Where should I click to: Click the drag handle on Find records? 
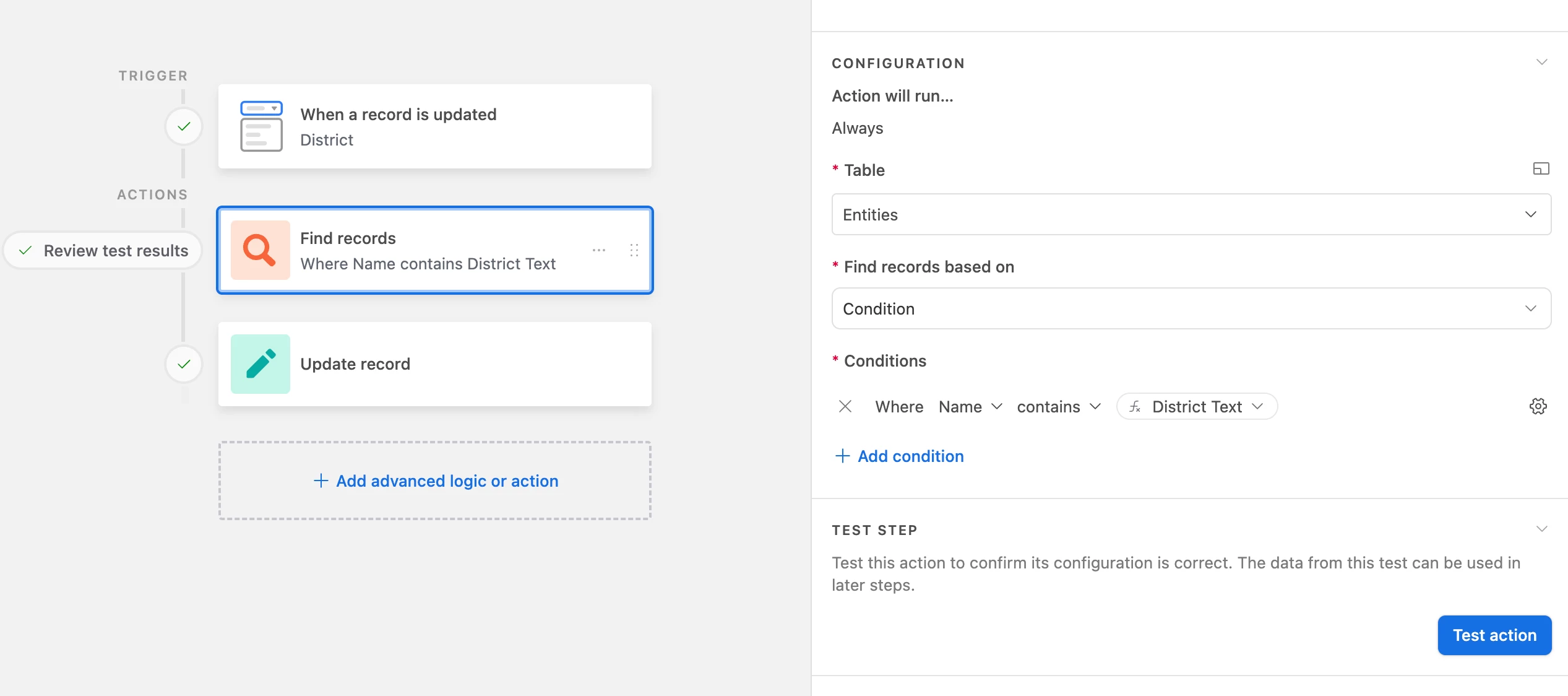click(634, 250)
